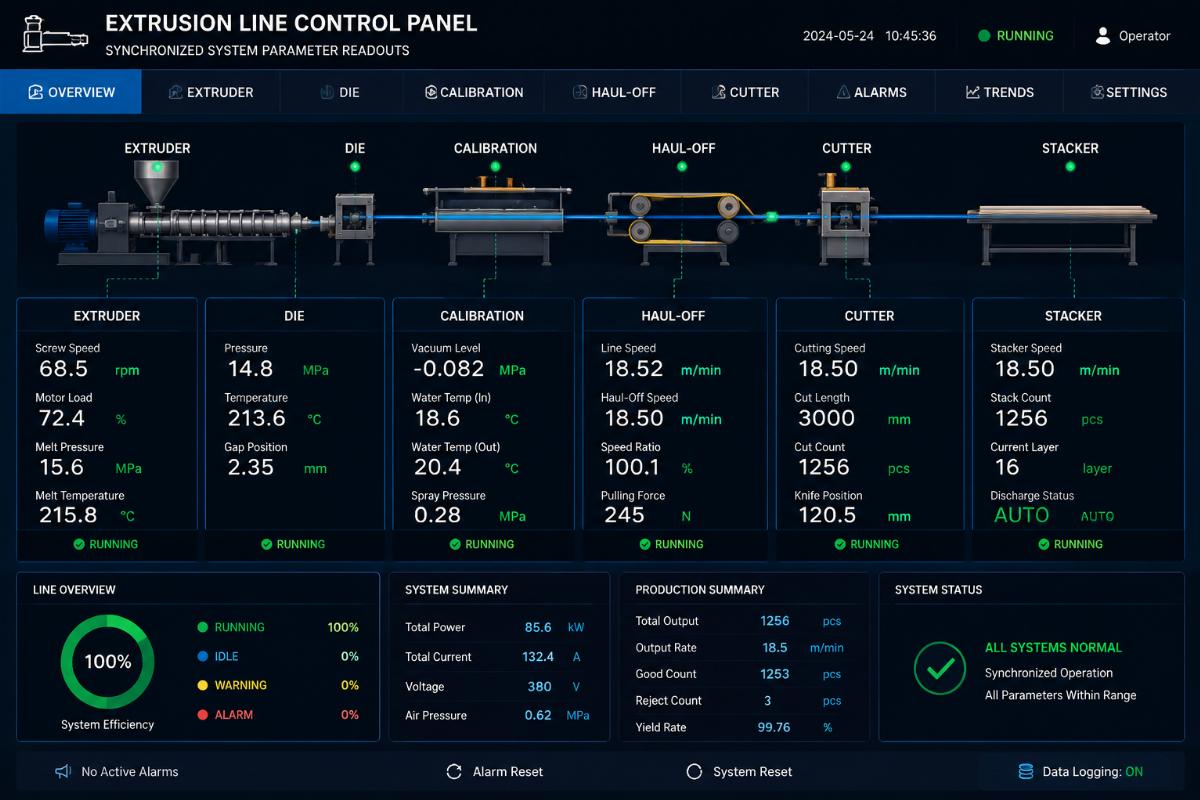Click the Screw Speed value 68.5
The width and height of the screenshot is (1200, 800).
(64, 369)
